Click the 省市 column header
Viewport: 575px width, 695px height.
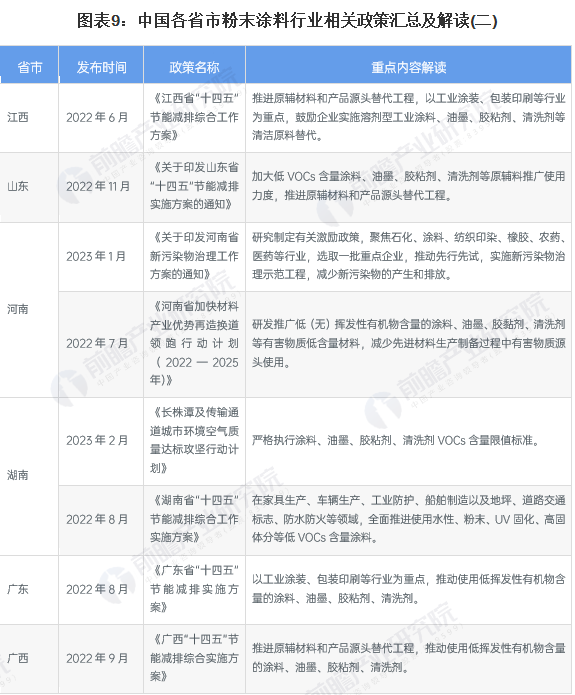click(x=29, y=67)
